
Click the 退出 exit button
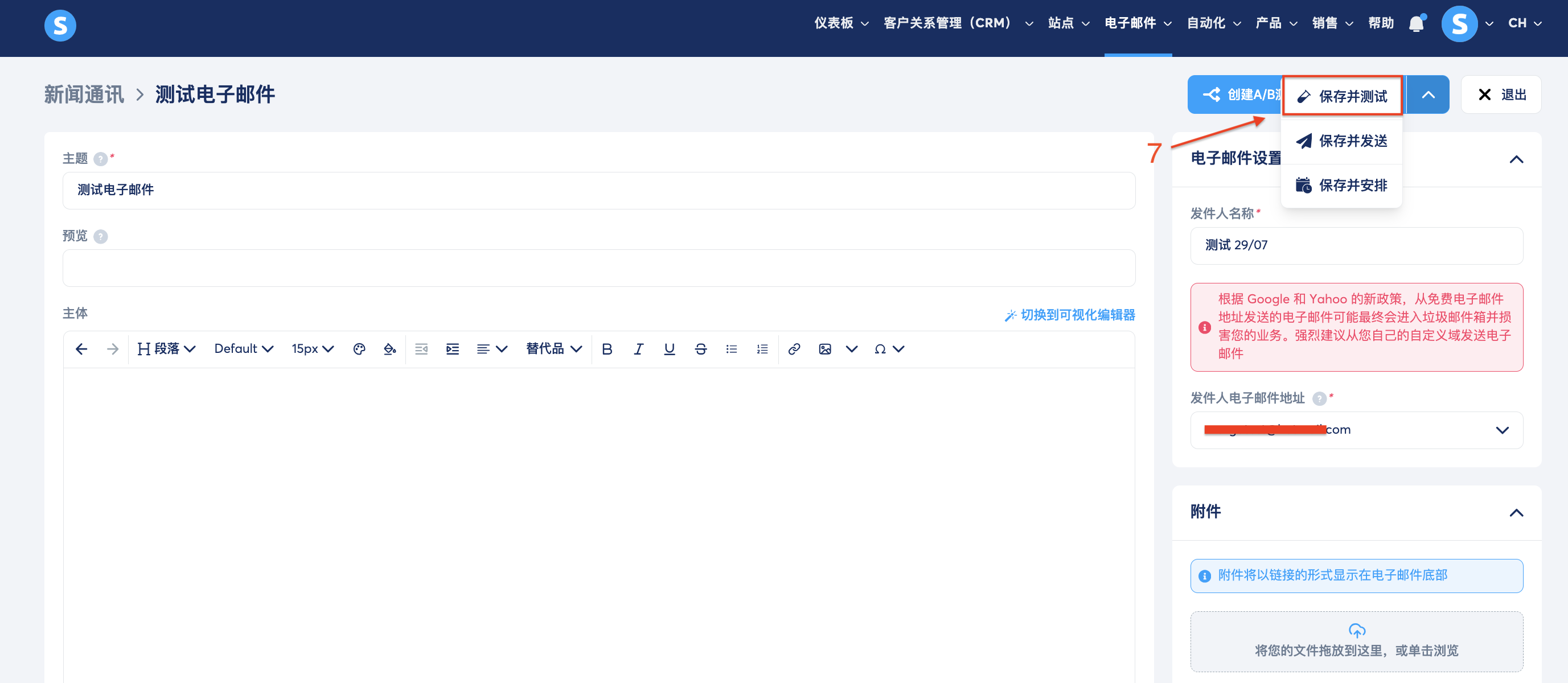pyautogui.click(x=1500, y=94)
